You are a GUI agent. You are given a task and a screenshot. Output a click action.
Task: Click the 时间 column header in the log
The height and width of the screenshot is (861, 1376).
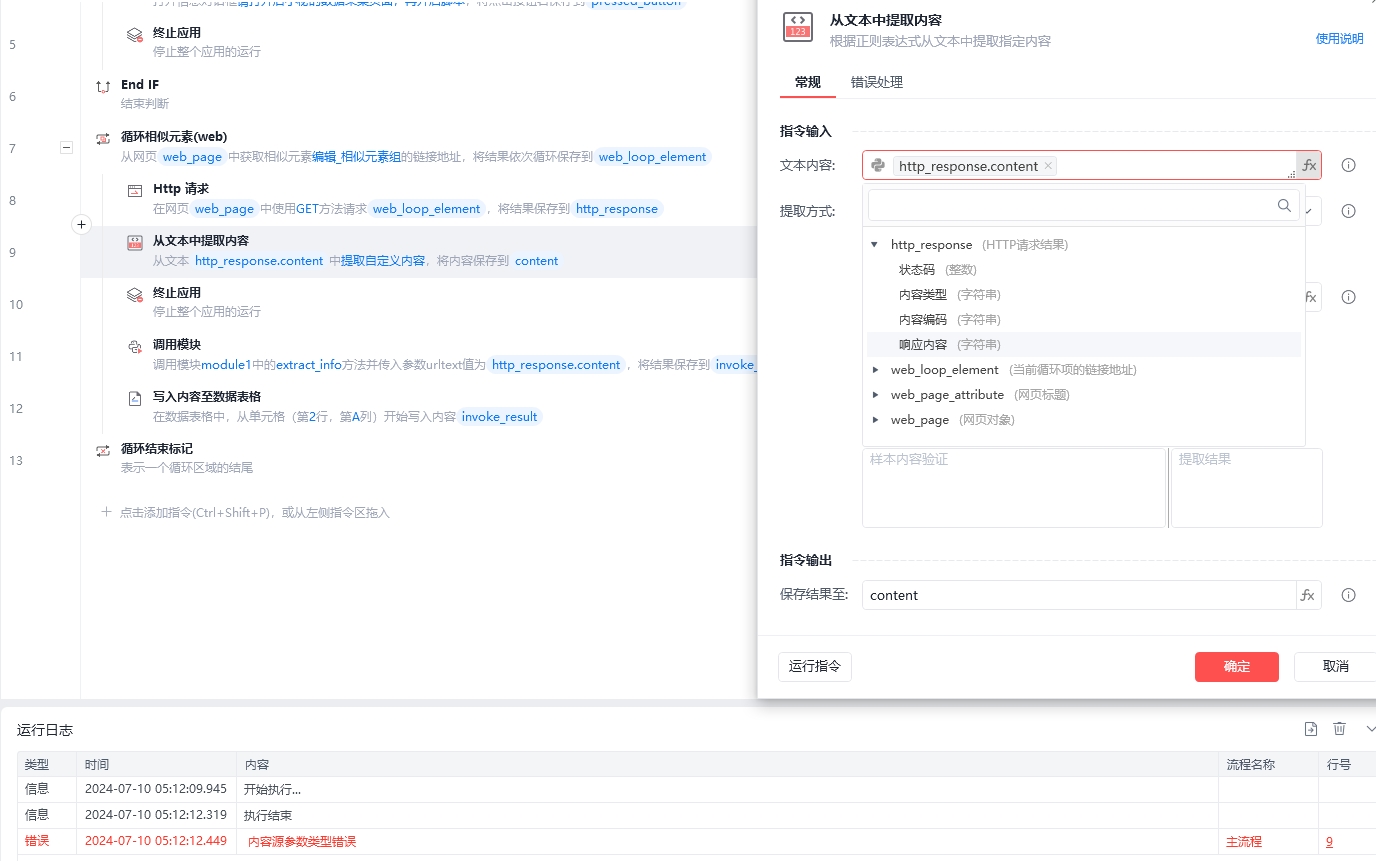point(156,764)
